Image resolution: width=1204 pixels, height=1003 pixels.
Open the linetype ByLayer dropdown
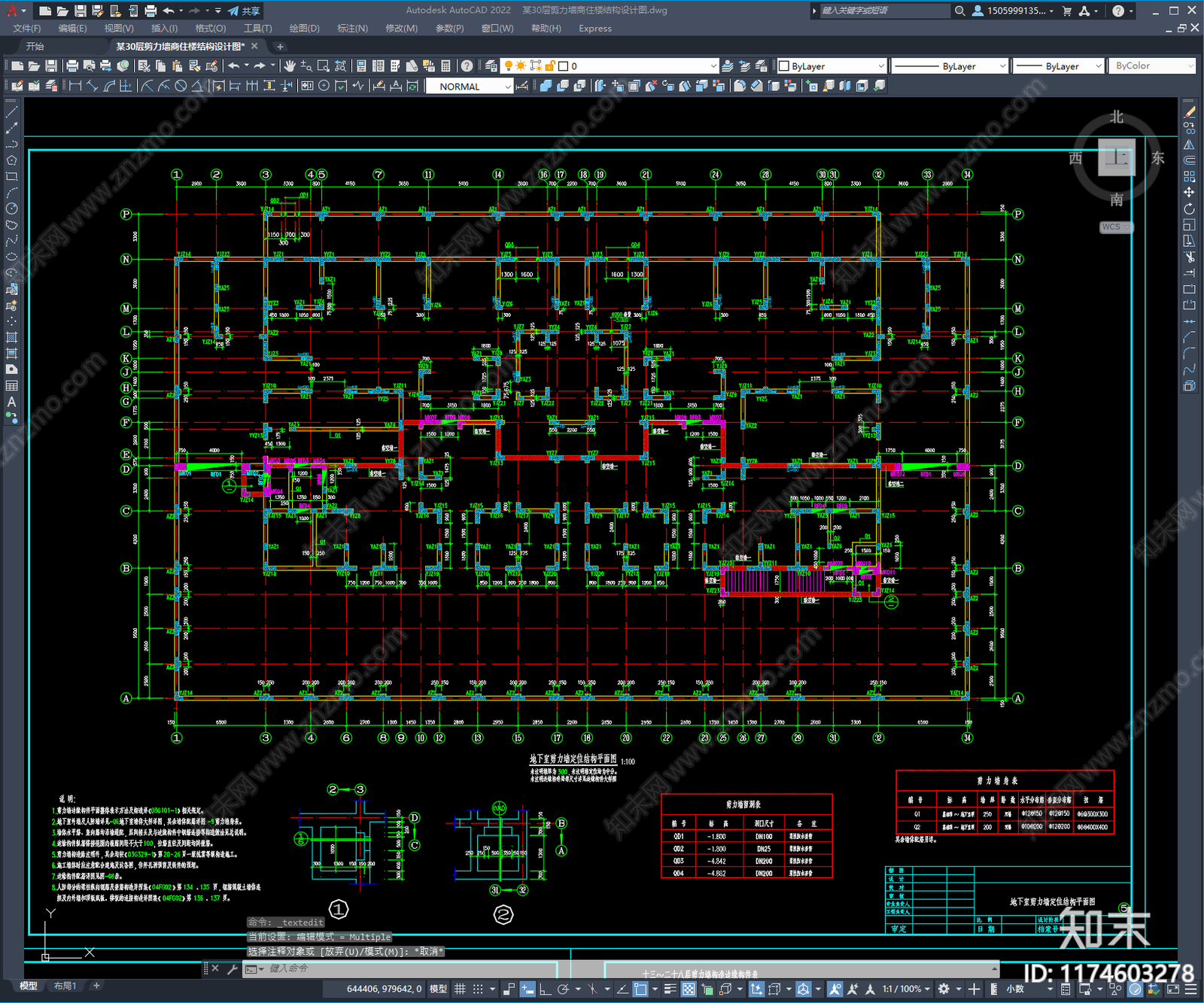coord(950,66)
